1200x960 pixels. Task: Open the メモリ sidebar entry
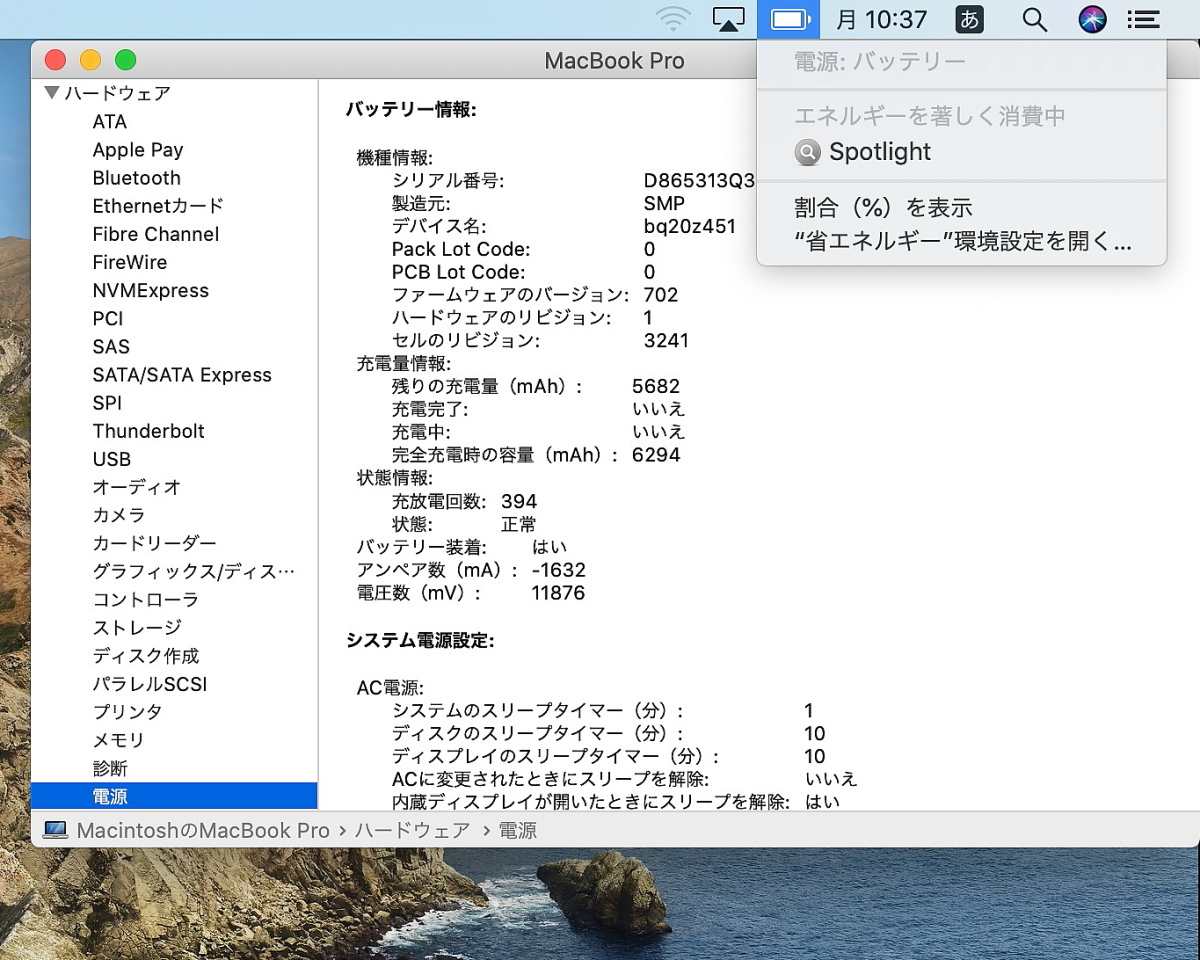(x=118, y=740)
